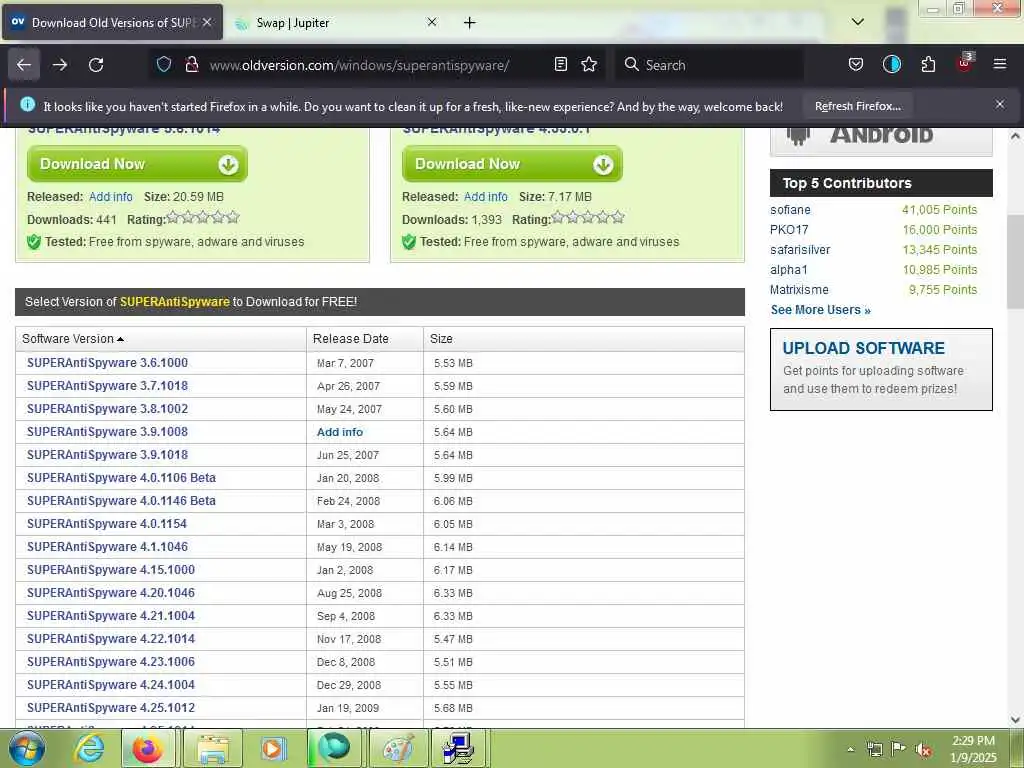1024x768 pixels.
Task: Open the UPLOAD SOFTWARE banner
Action: 881,370
